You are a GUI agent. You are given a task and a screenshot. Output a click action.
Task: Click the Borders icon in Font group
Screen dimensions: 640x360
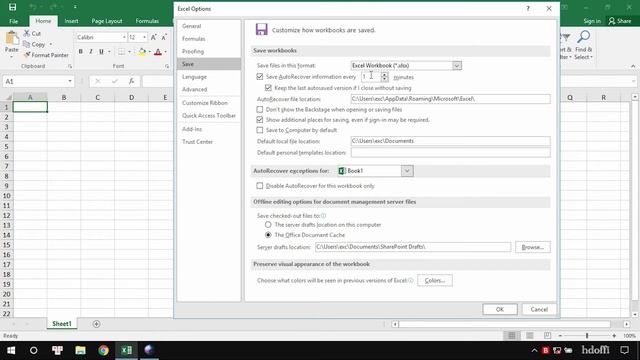121,51
